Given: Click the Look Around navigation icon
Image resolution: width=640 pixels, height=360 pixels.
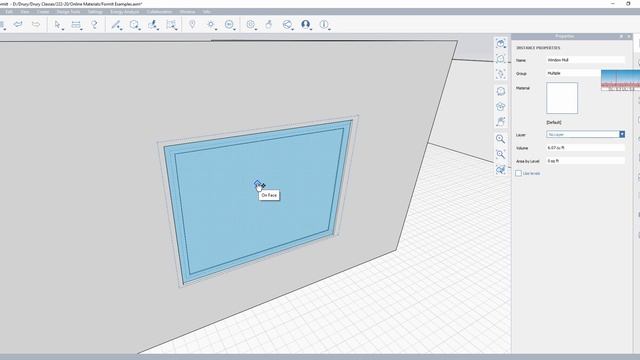Looking at the screenshot, I should point(500,91).
